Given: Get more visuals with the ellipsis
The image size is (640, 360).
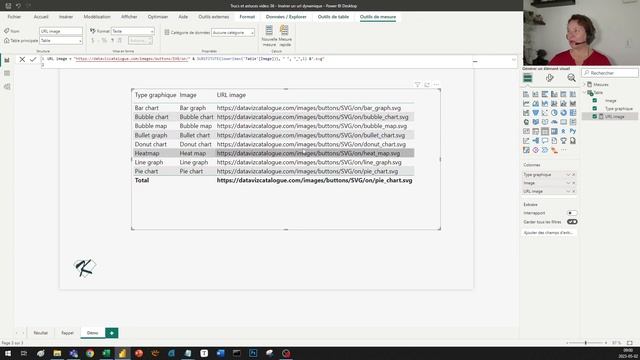Looking at the screenshot, I should pos(564,150).
